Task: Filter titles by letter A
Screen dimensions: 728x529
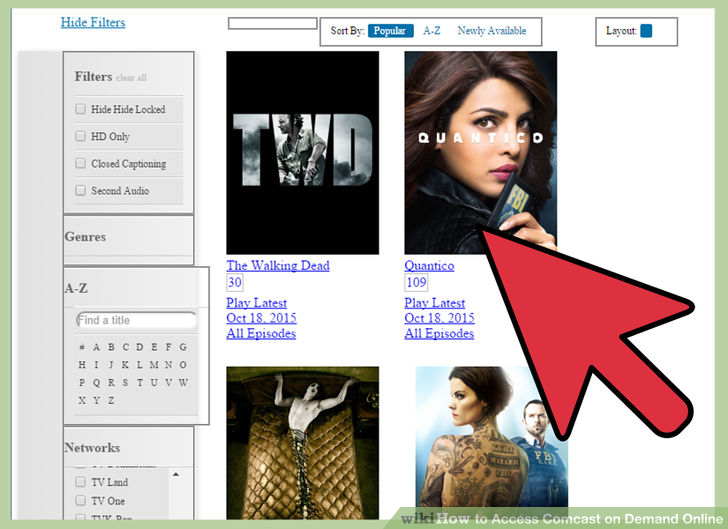Action: coord(96,347)
